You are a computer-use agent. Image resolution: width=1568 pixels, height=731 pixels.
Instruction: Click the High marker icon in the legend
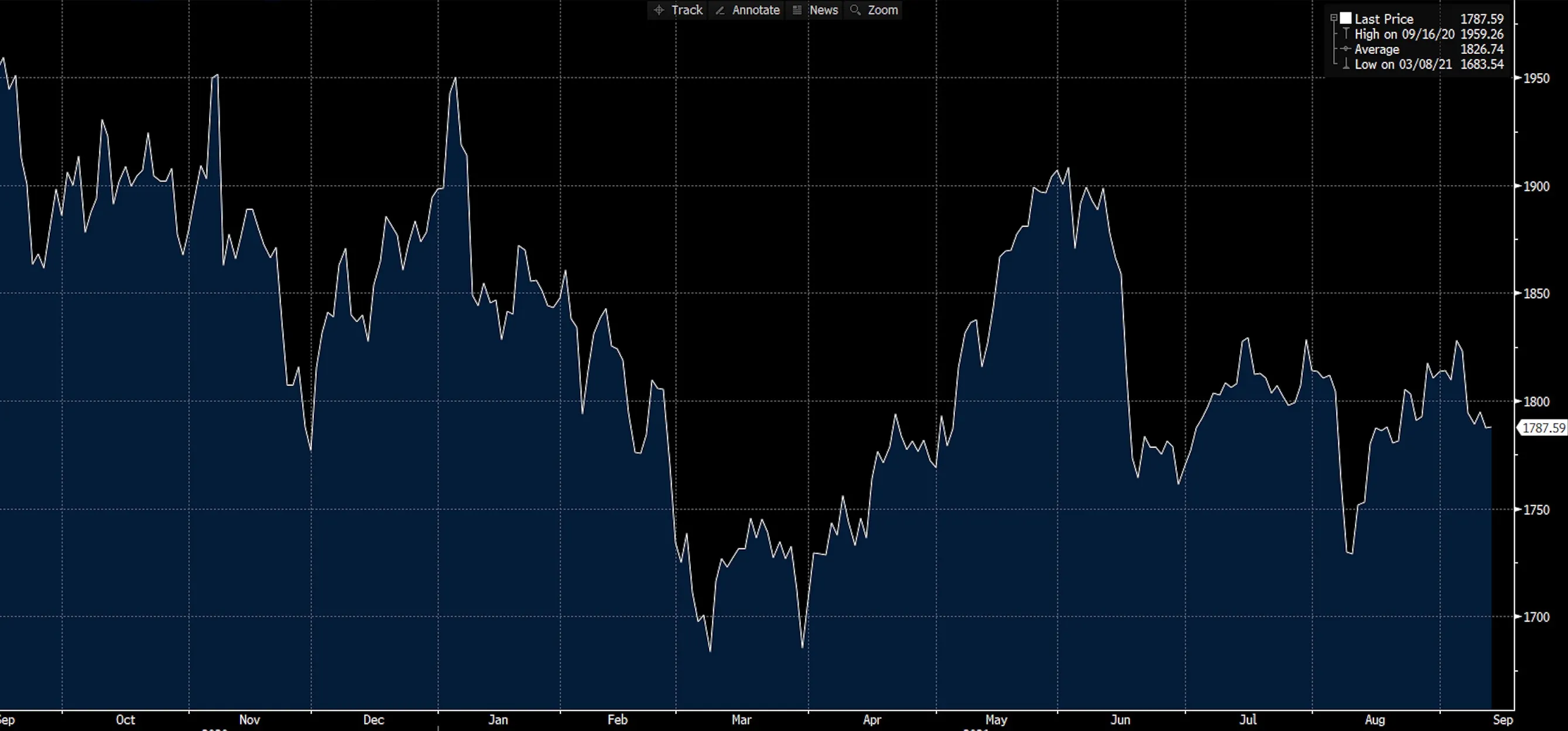[x=1347, y=35]
